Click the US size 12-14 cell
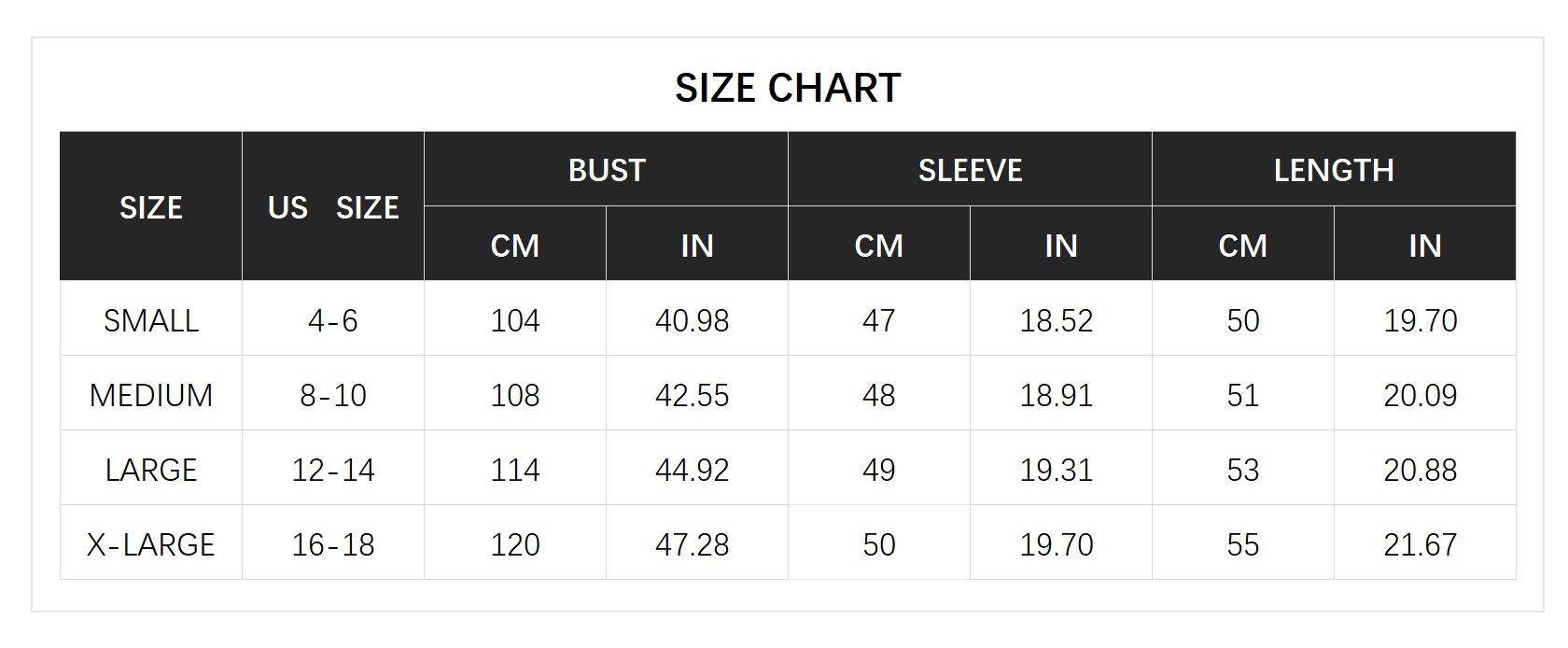The height and width of the screenshot is (648, 1568). point(333,470)
